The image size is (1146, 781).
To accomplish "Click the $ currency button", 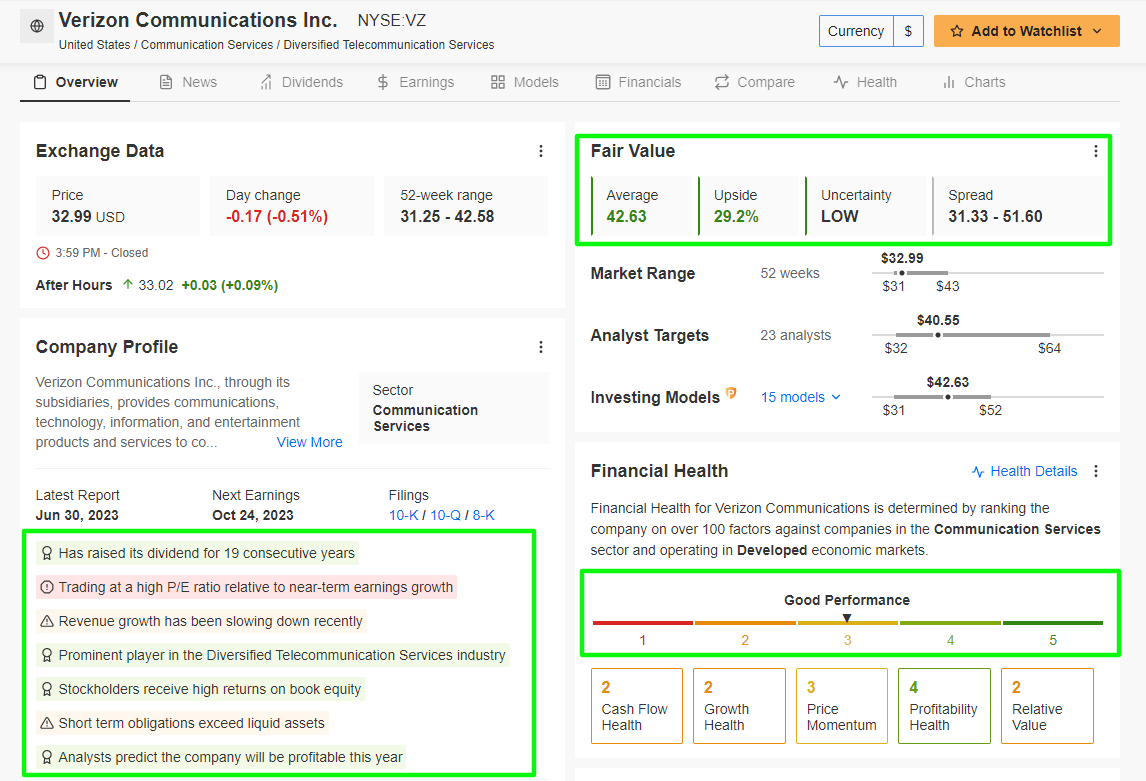I will tap(908, 31).
